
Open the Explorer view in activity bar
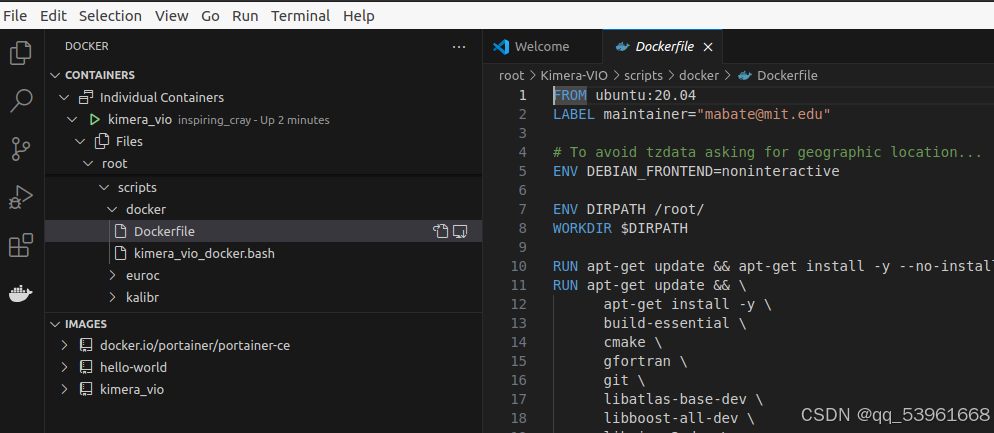(21, 53)
